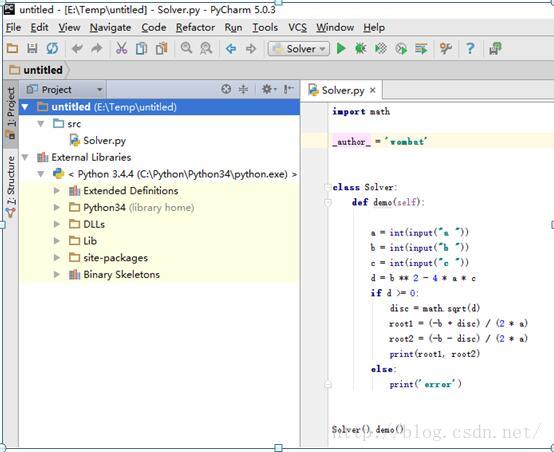
Task: Expand the Binary Skeletons node
Action: [57, 275]
